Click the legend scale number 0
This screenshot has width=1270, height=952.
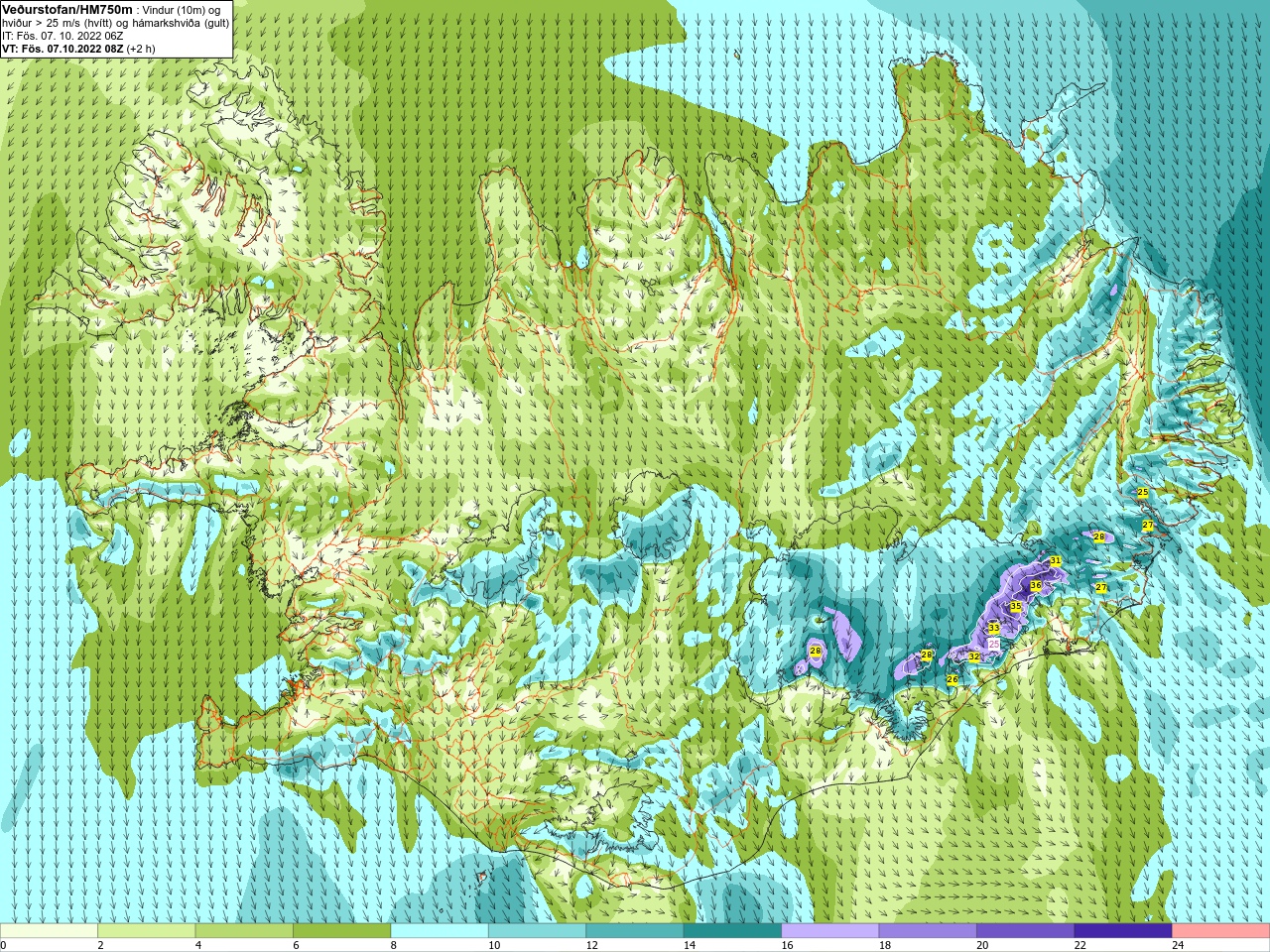tap(4, 945)
